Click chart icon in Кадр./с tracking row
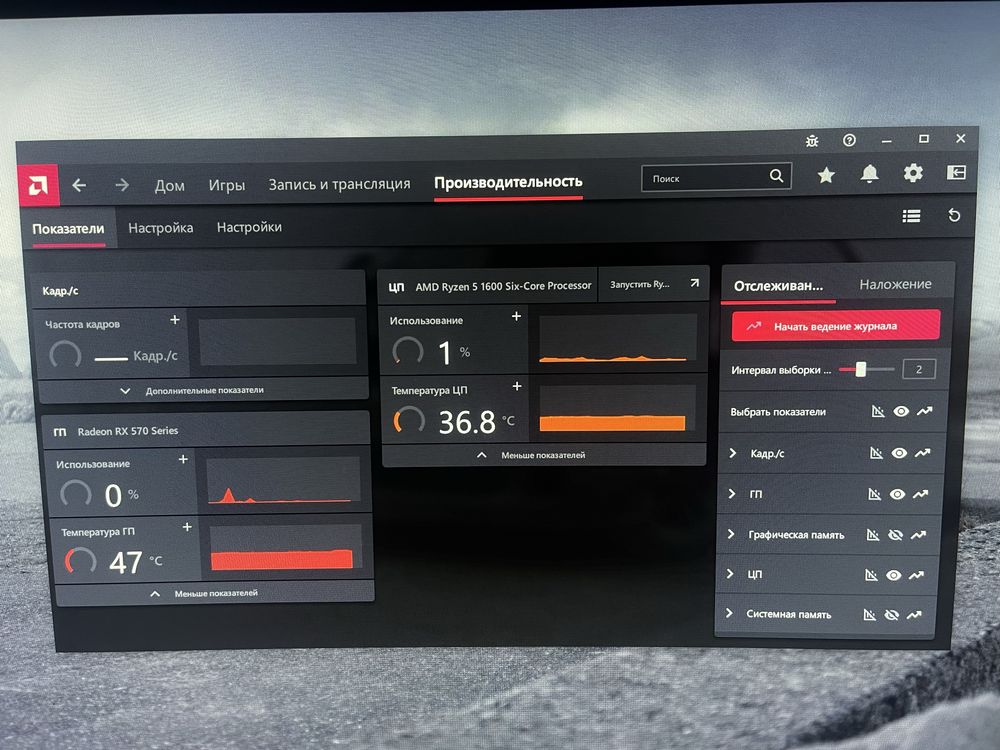This screenshot has width=1000, height=750. coord(876,453)
